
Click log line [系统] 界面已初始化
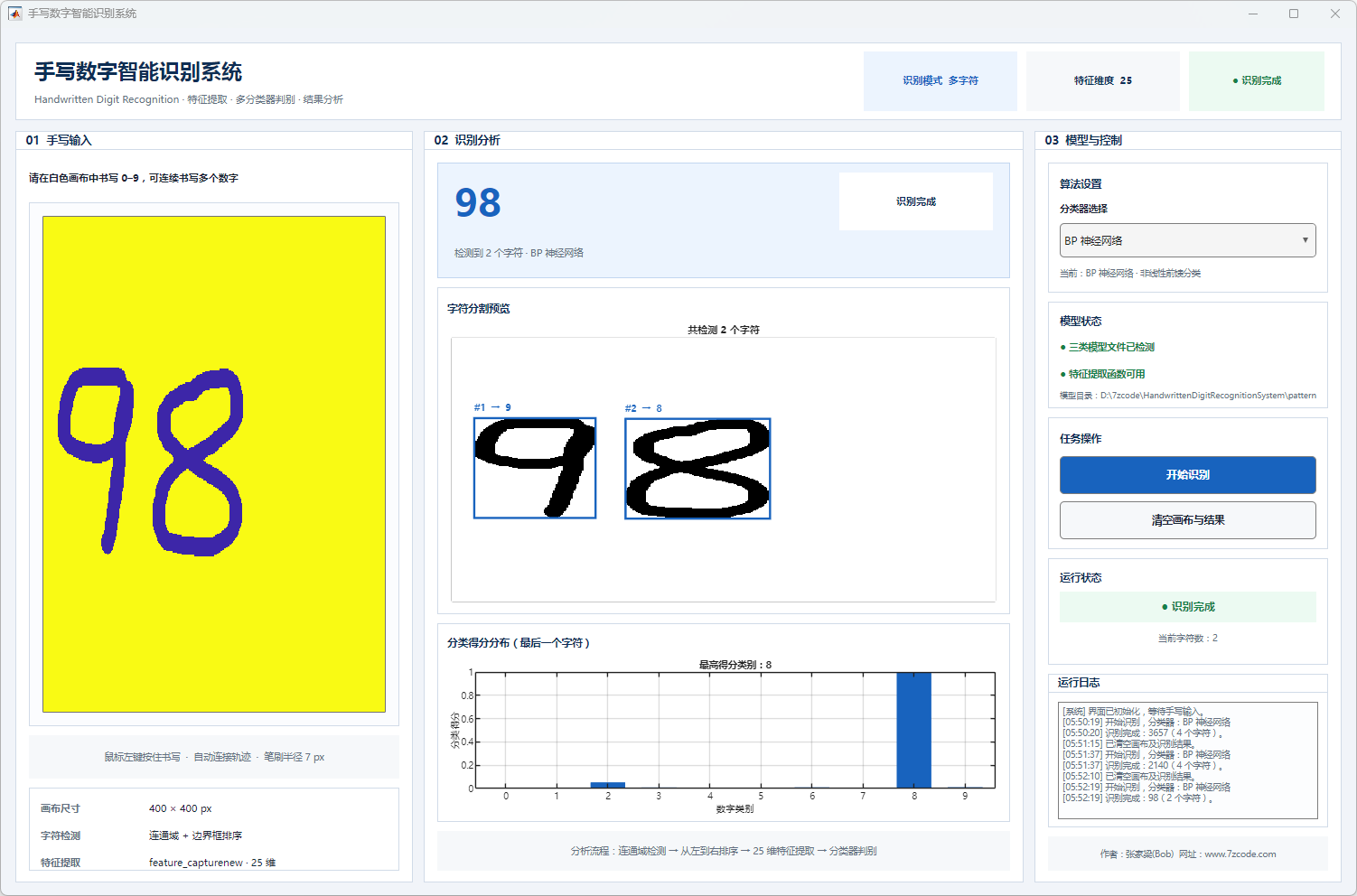pos(1134,712)
